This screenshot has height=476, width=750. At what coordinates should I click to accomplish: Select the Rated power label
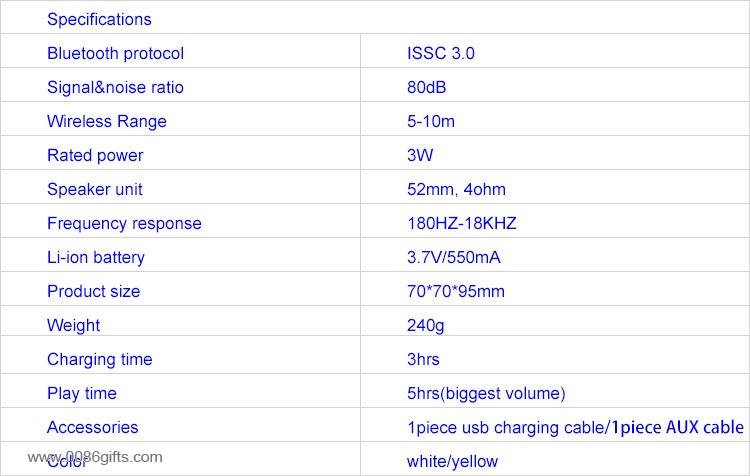point(95,155)
